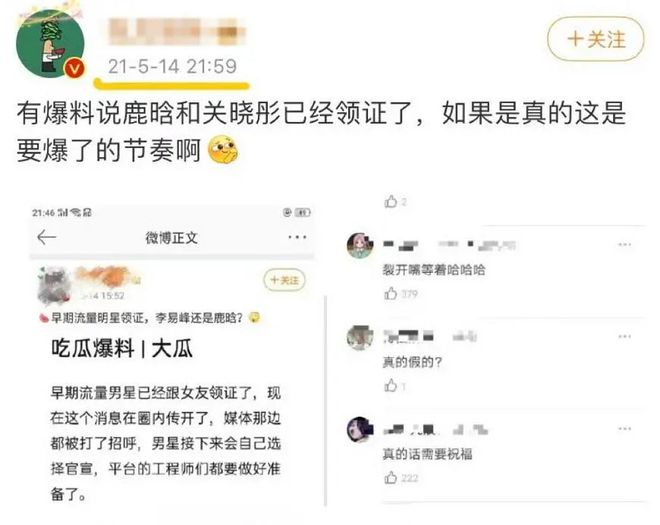Screen dimensions: 660x525
Task: Click the post timestamp 21-5-14 21:59
Action: coord(172,67)
